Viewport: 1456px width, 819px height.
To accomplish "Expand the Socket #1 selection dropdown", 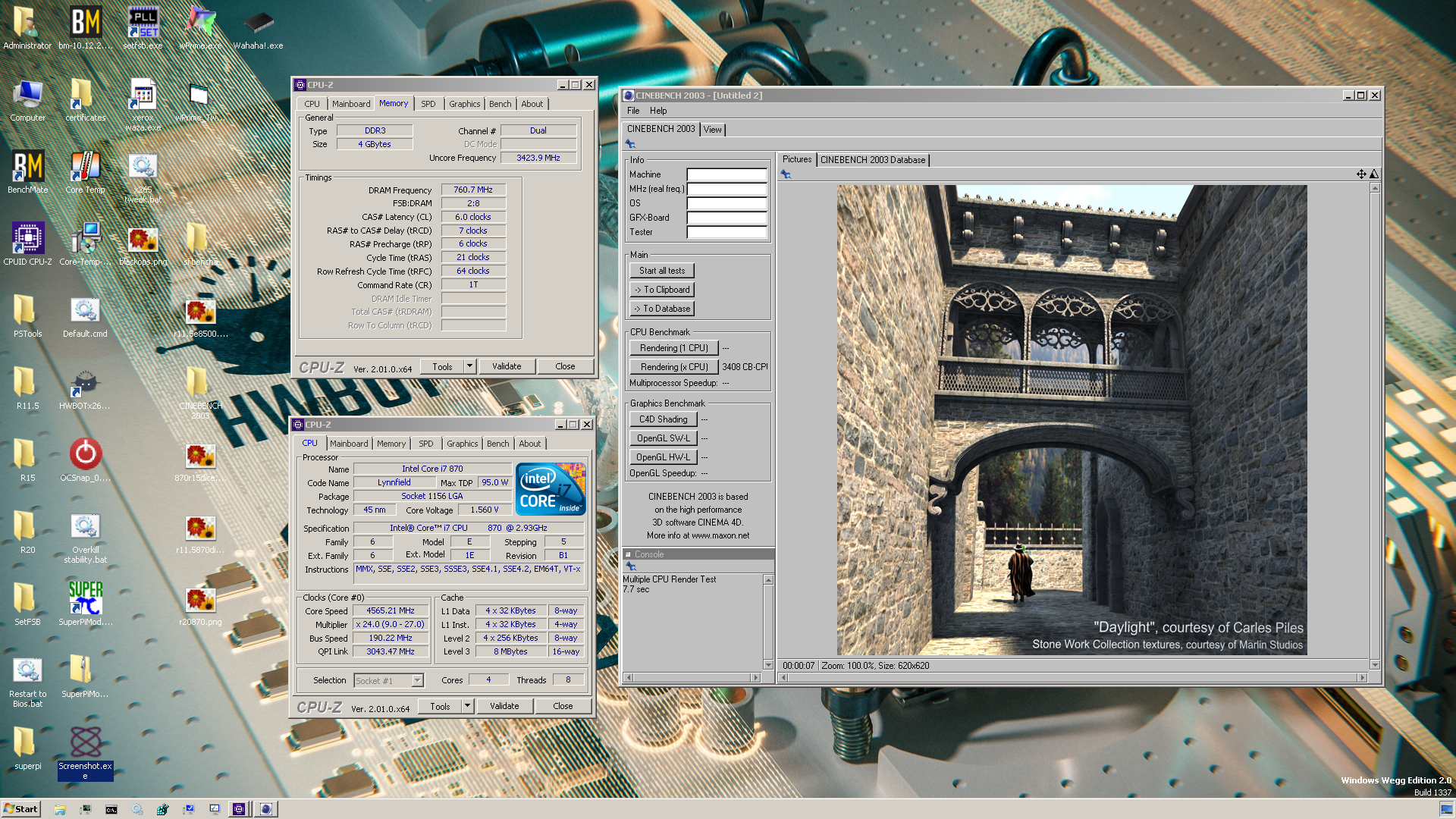I will coord(417,680).
